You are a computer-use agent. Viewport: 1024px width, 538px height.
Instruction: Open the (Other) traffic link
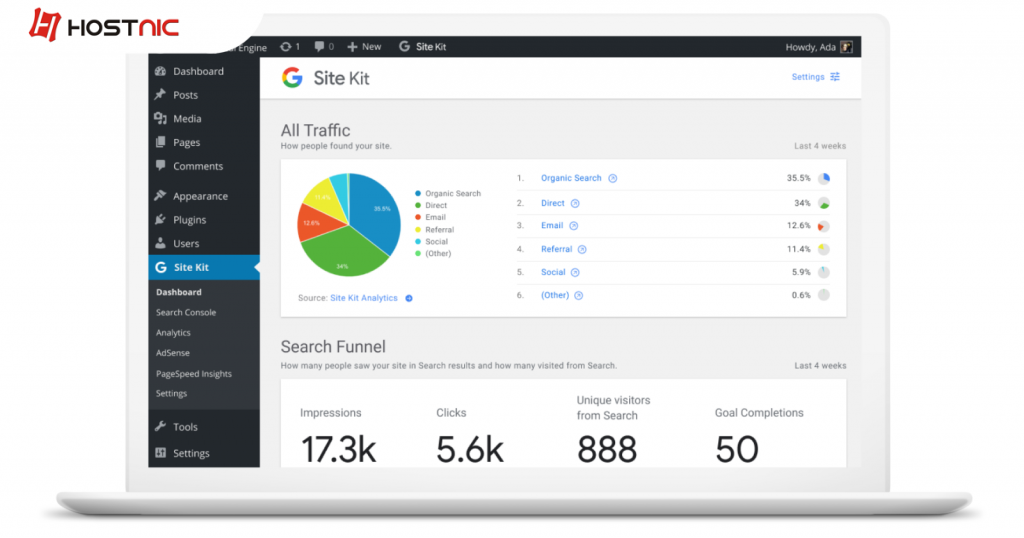[555, 295]
